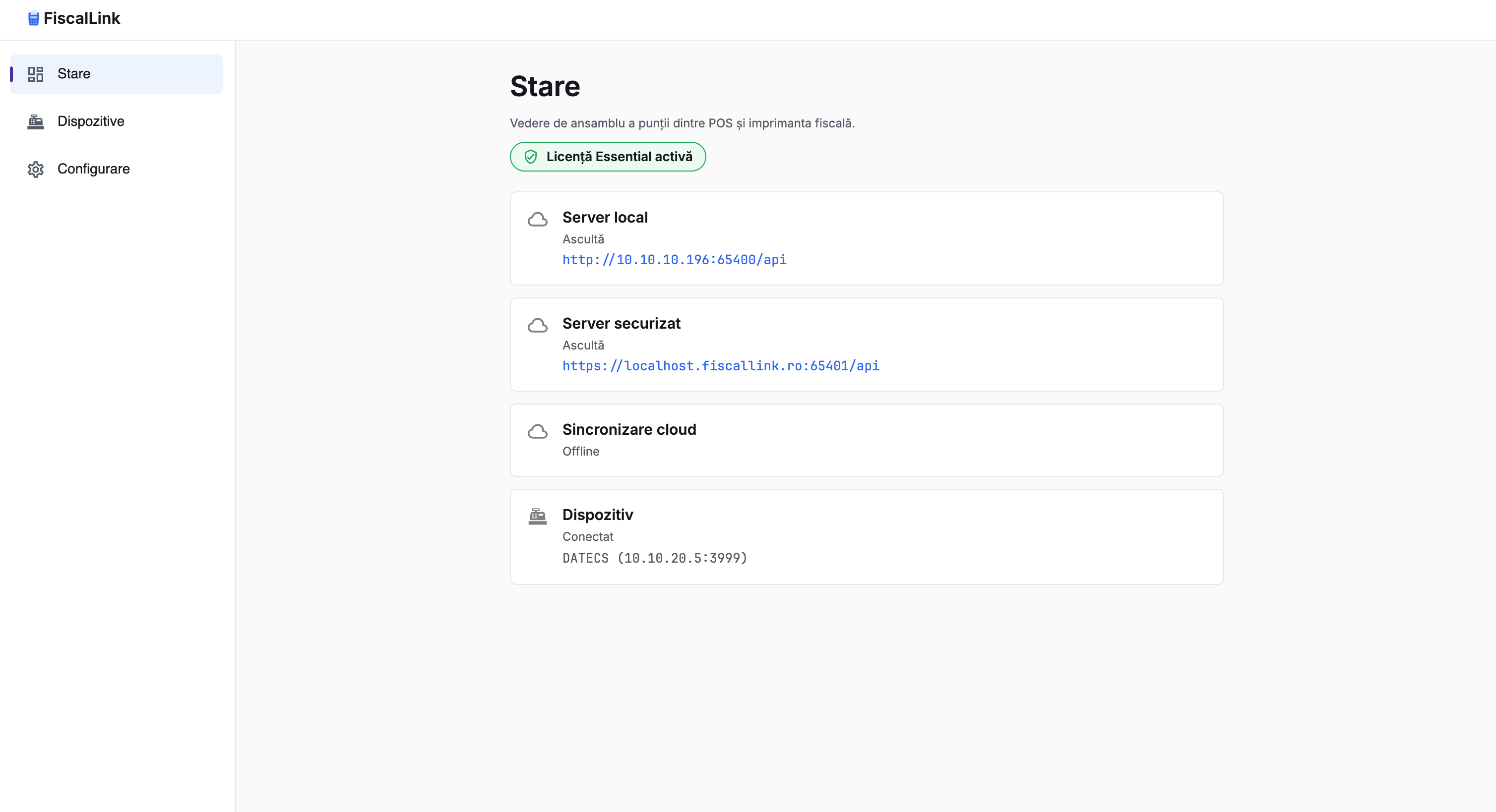1496x812 pixels.
Task: Click the Vedere de ansamblu description text
Action: [683, 123]
